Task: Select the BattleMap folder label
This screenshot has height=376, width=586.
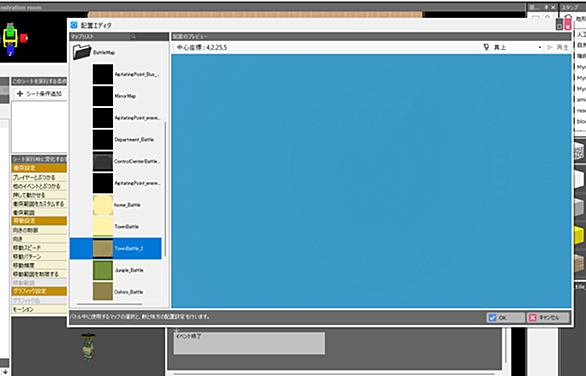Action: [104, 52]
